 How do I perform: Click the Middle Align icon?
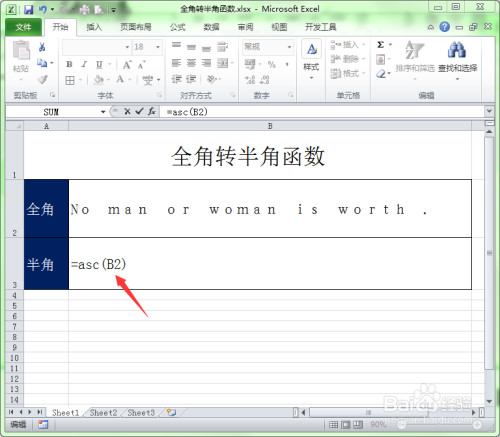(191, 47)
